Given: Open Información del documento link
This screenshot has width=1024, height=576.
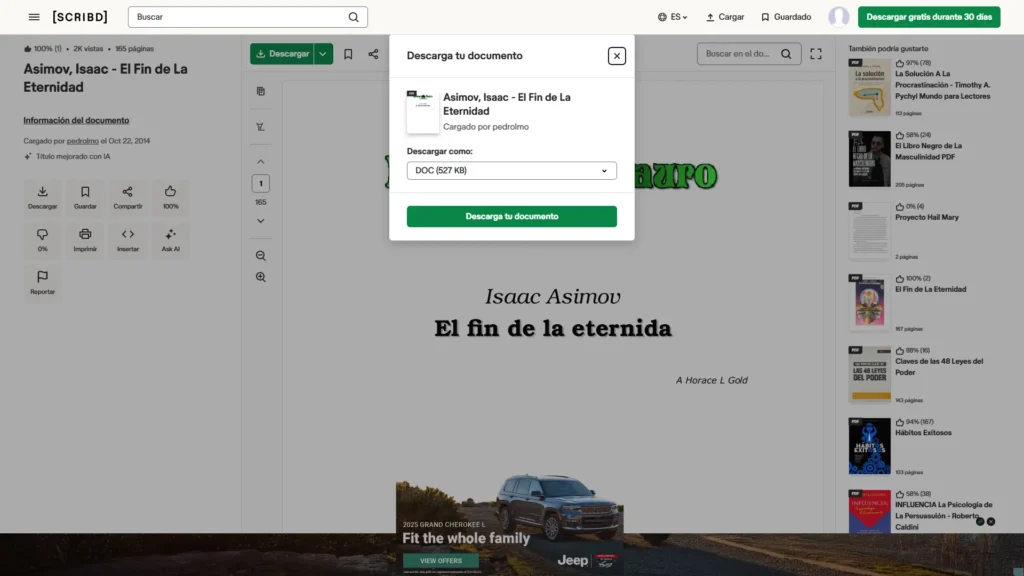Looking at the screenshot, I should 76,120.
